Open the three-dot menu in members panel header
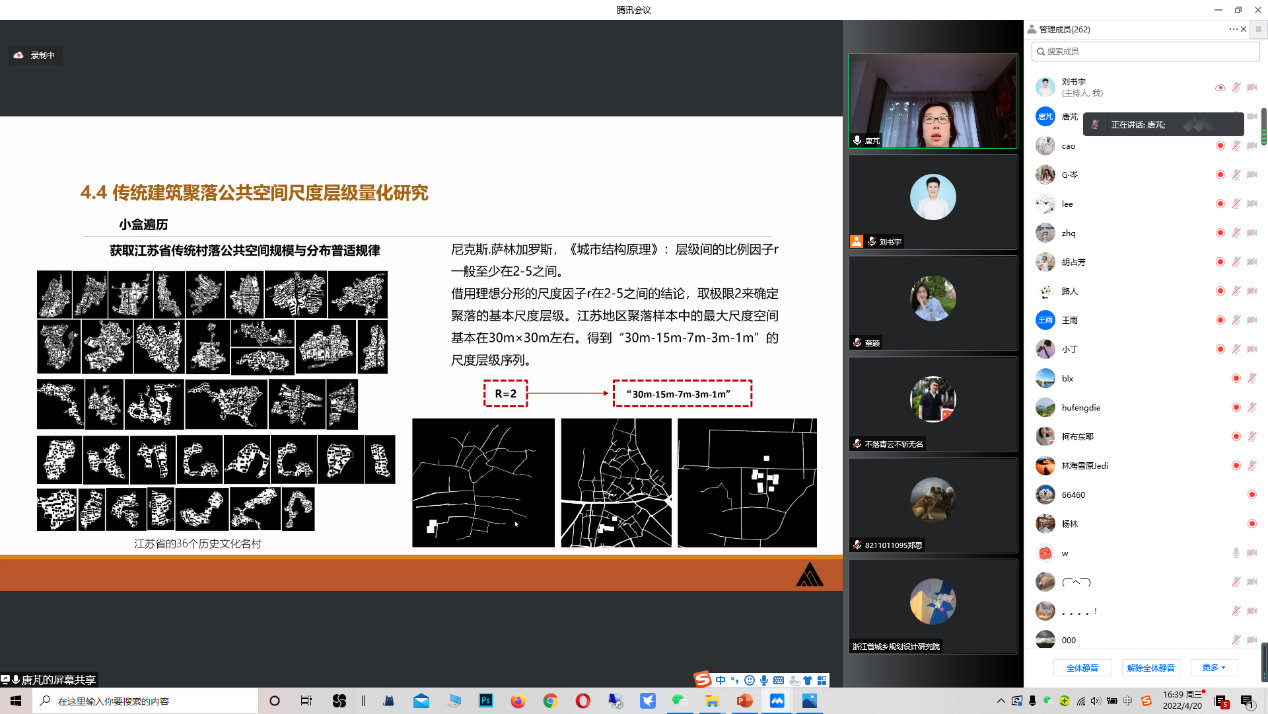1268x714 pixels. [x=1234, y=30]
